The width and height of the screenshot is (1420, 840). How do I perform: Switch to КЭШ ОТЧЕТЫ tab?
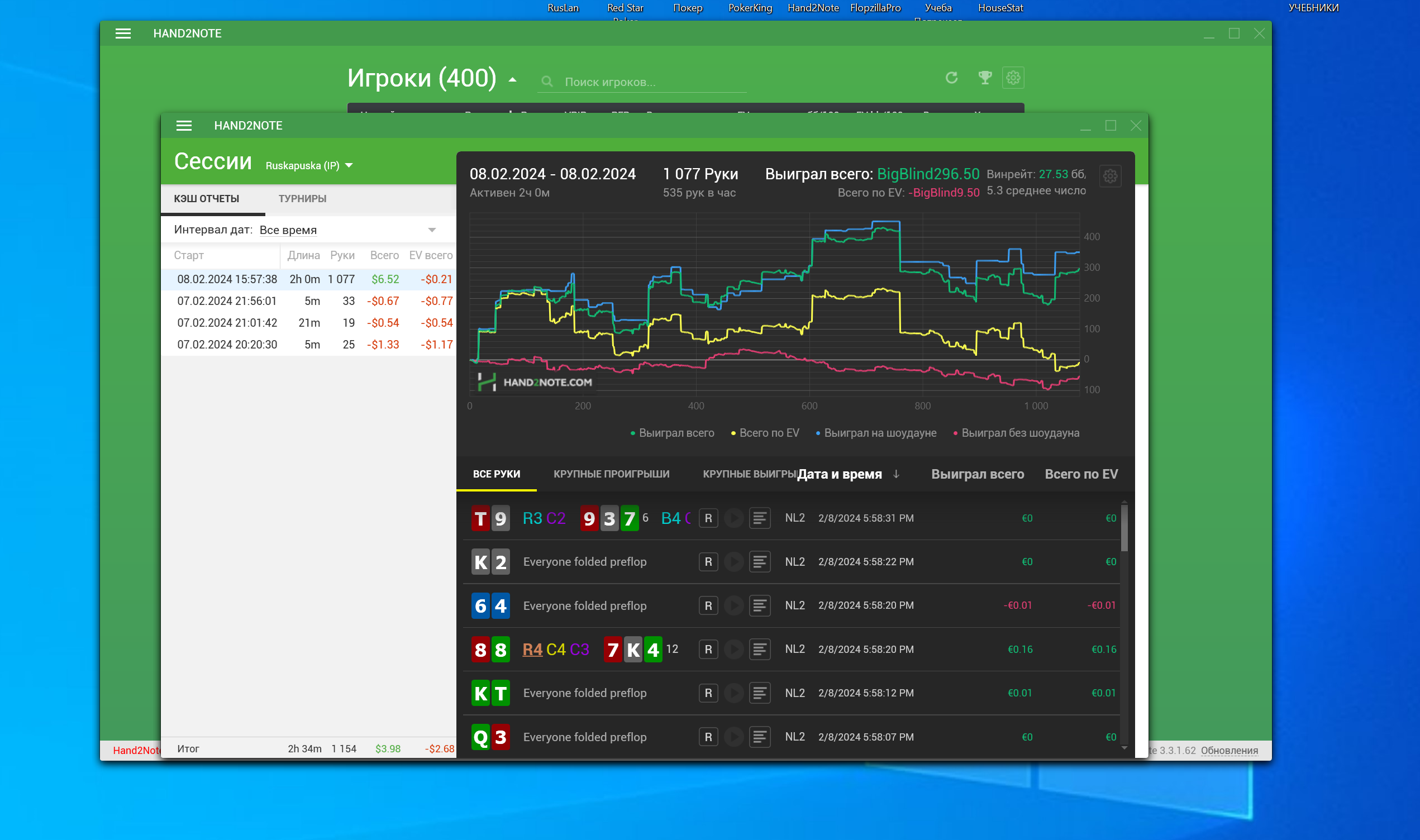pos(207,199)
